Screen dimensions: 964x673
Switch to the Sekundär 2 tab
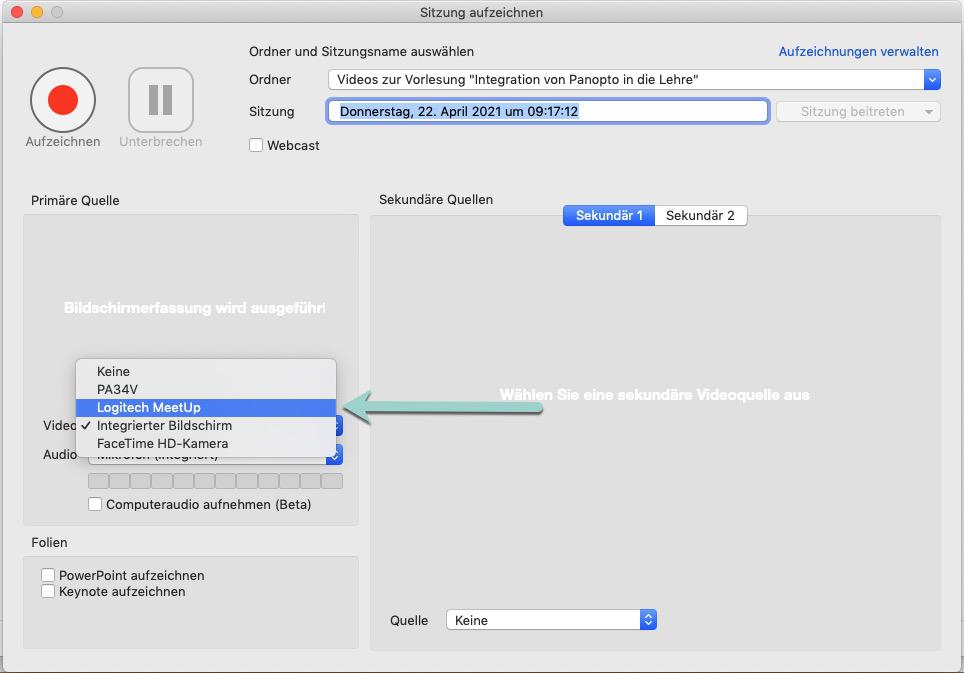click(700, 215)
